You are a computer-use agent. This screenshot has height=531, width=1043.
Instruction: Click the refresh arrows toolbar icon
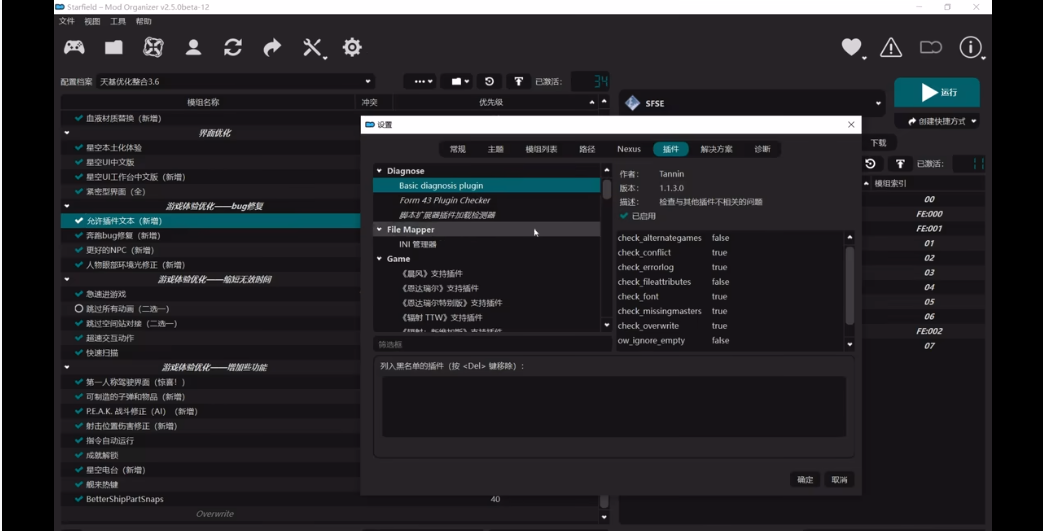[x=232, y=47]
